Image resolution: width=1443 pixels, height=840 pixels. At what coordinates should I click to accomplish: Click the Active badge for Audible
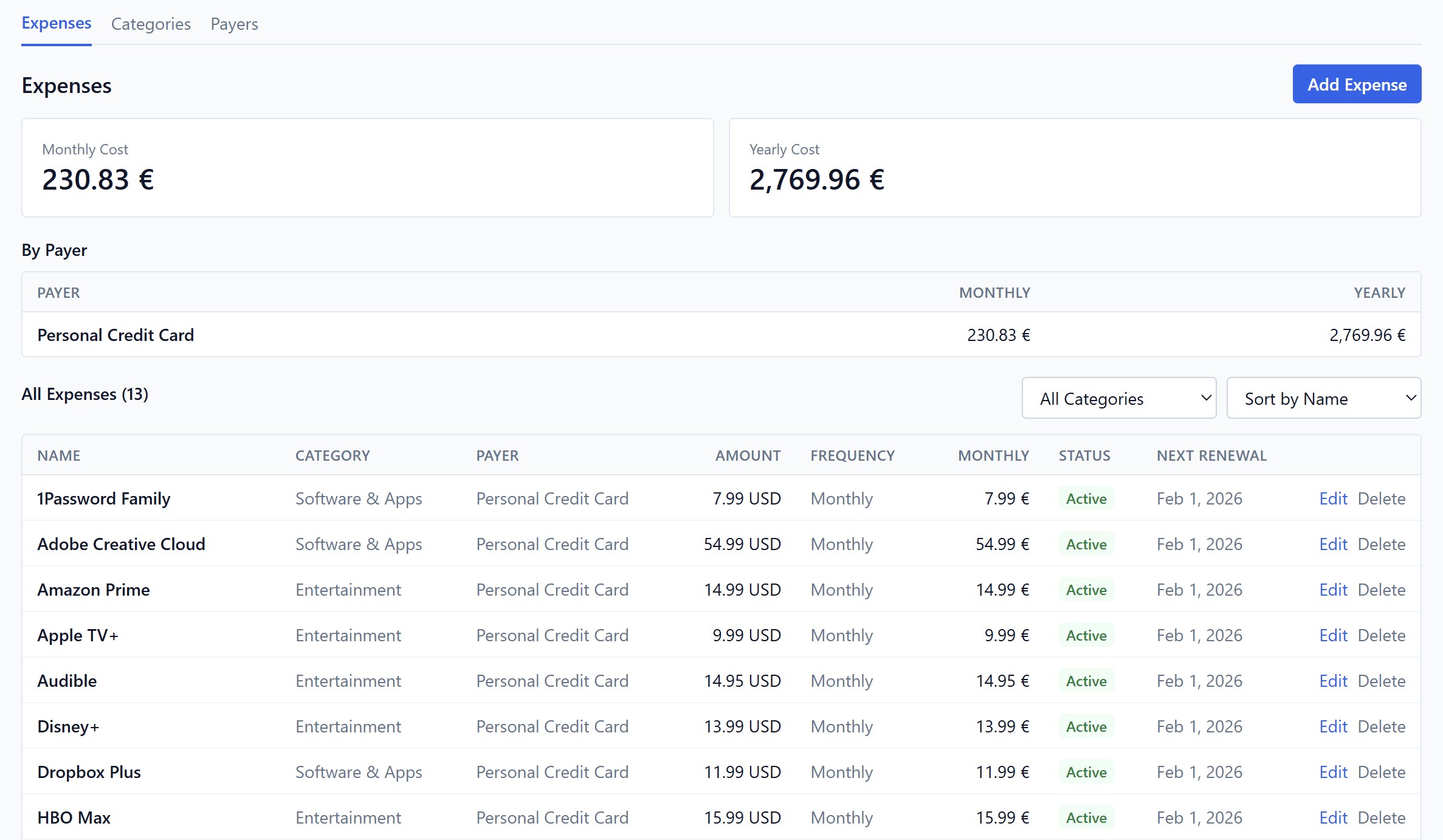1086,681
